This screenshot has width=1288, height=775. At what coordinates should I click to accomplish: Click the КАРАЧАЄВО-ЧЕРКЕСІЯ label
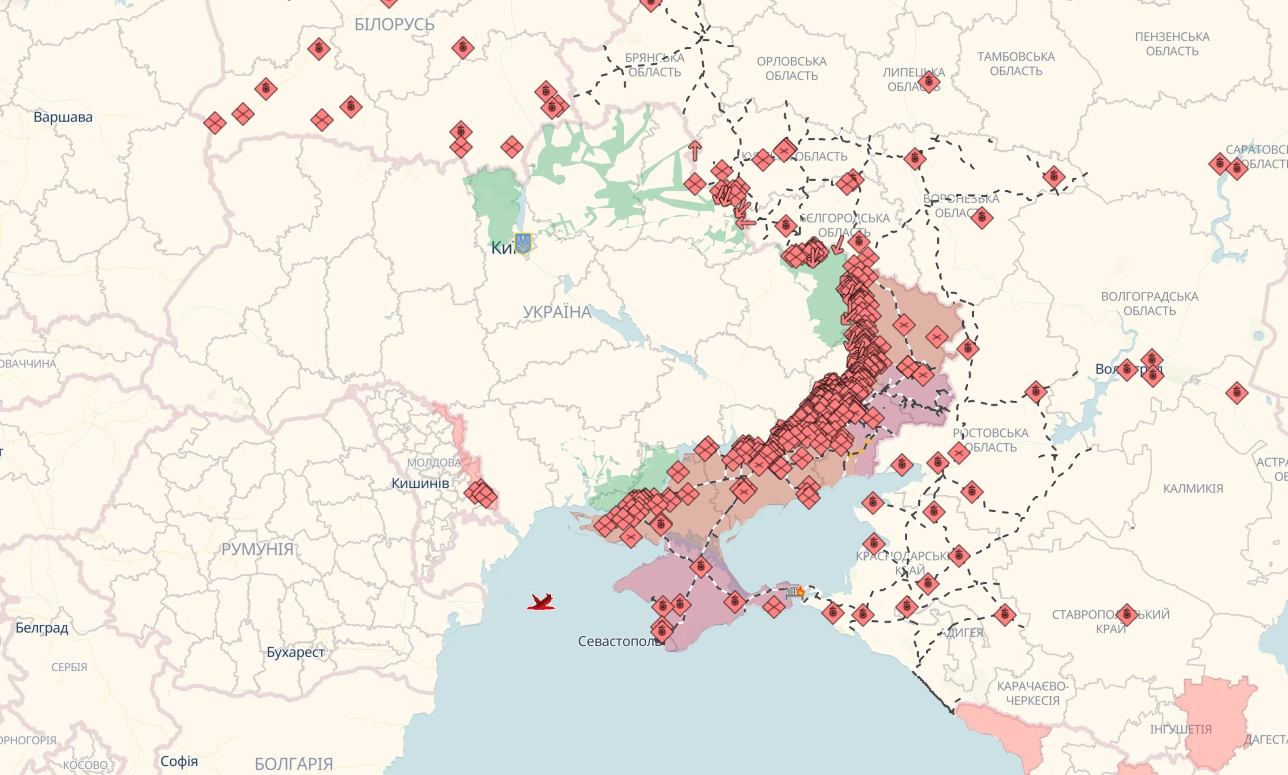(x=1032, y=693)
